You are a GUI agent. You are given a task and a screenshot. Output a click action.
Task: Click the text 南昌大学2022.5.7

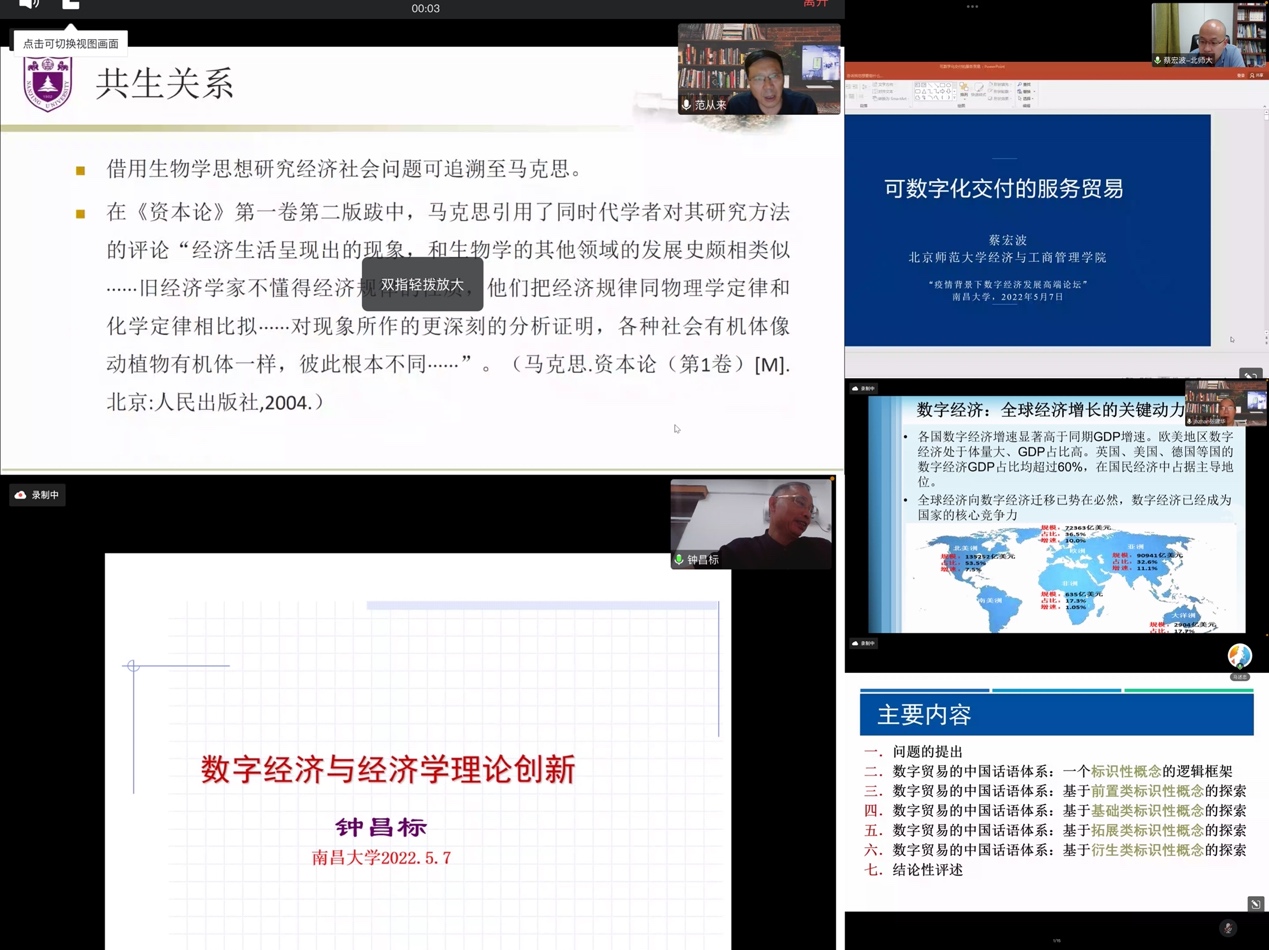point(381,858)
